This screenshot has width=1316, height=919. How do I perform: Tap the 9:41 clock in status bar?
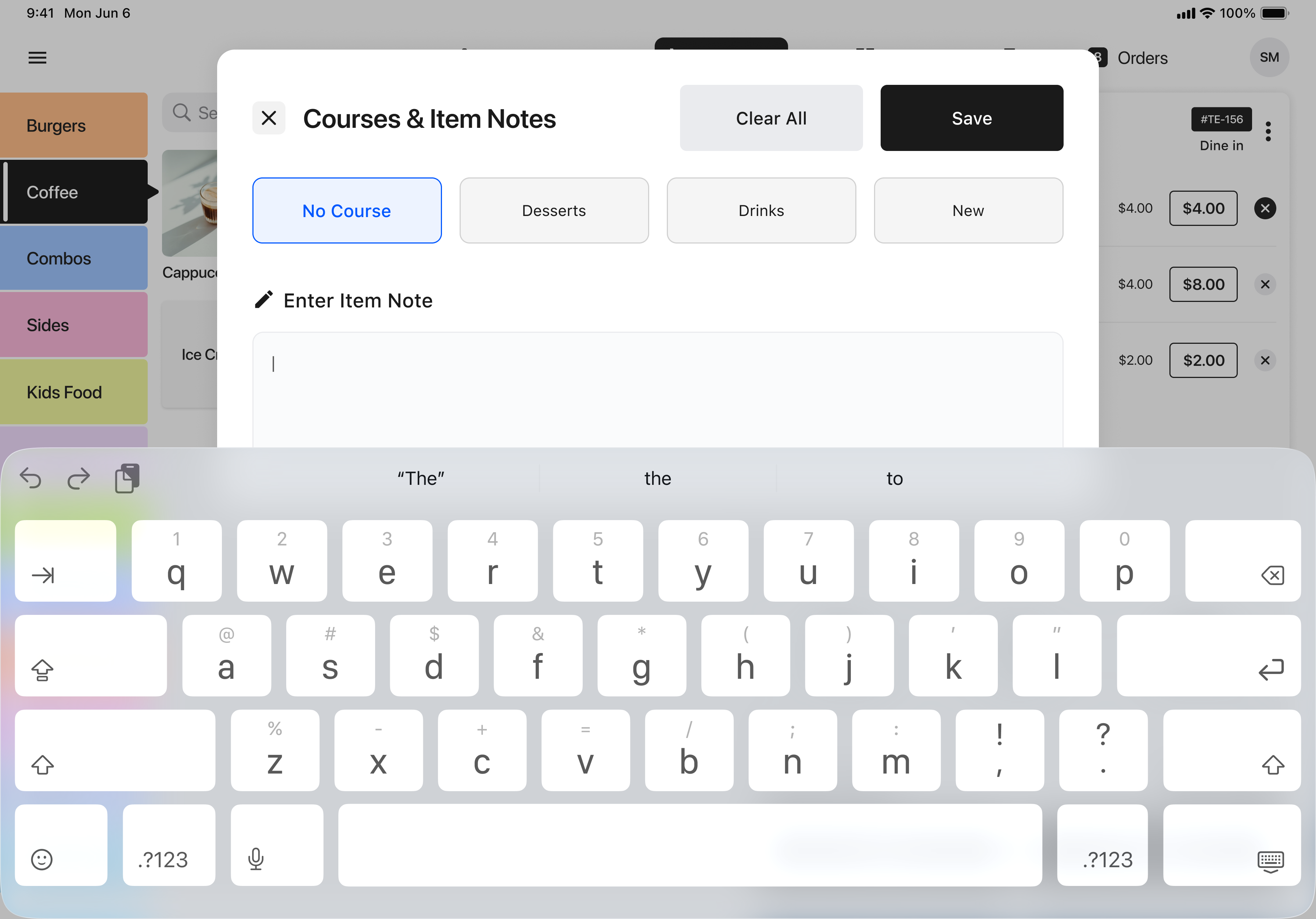(40, 13)
